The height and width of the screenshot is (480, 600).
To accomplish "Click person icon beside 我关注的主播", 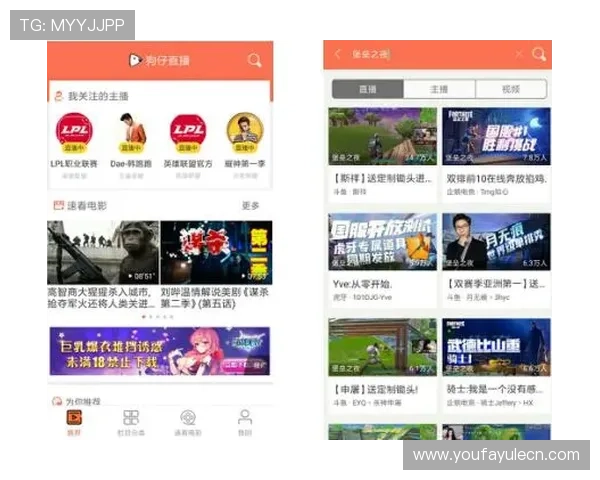I will 59,96.
